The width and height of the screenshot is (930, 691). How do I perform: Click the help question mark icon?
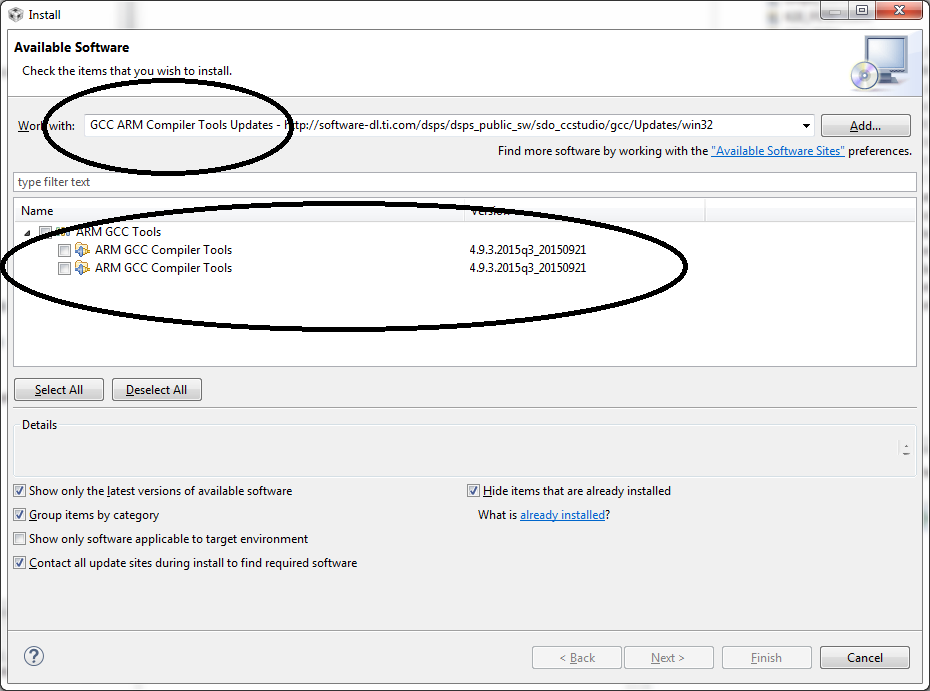pos(34,656)
